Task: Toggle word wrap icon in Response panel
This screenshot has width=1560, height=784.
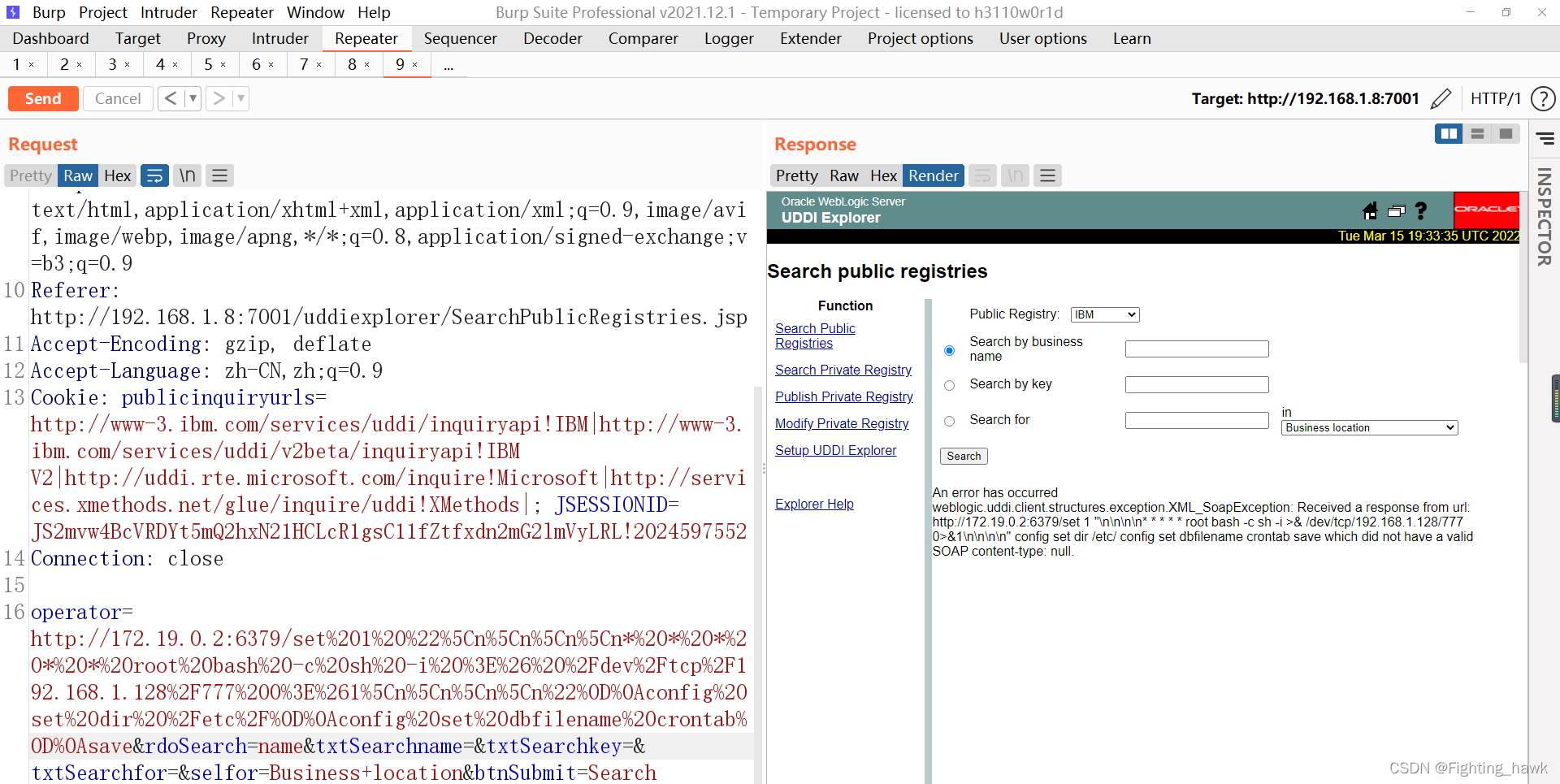Action: (983, 175)
